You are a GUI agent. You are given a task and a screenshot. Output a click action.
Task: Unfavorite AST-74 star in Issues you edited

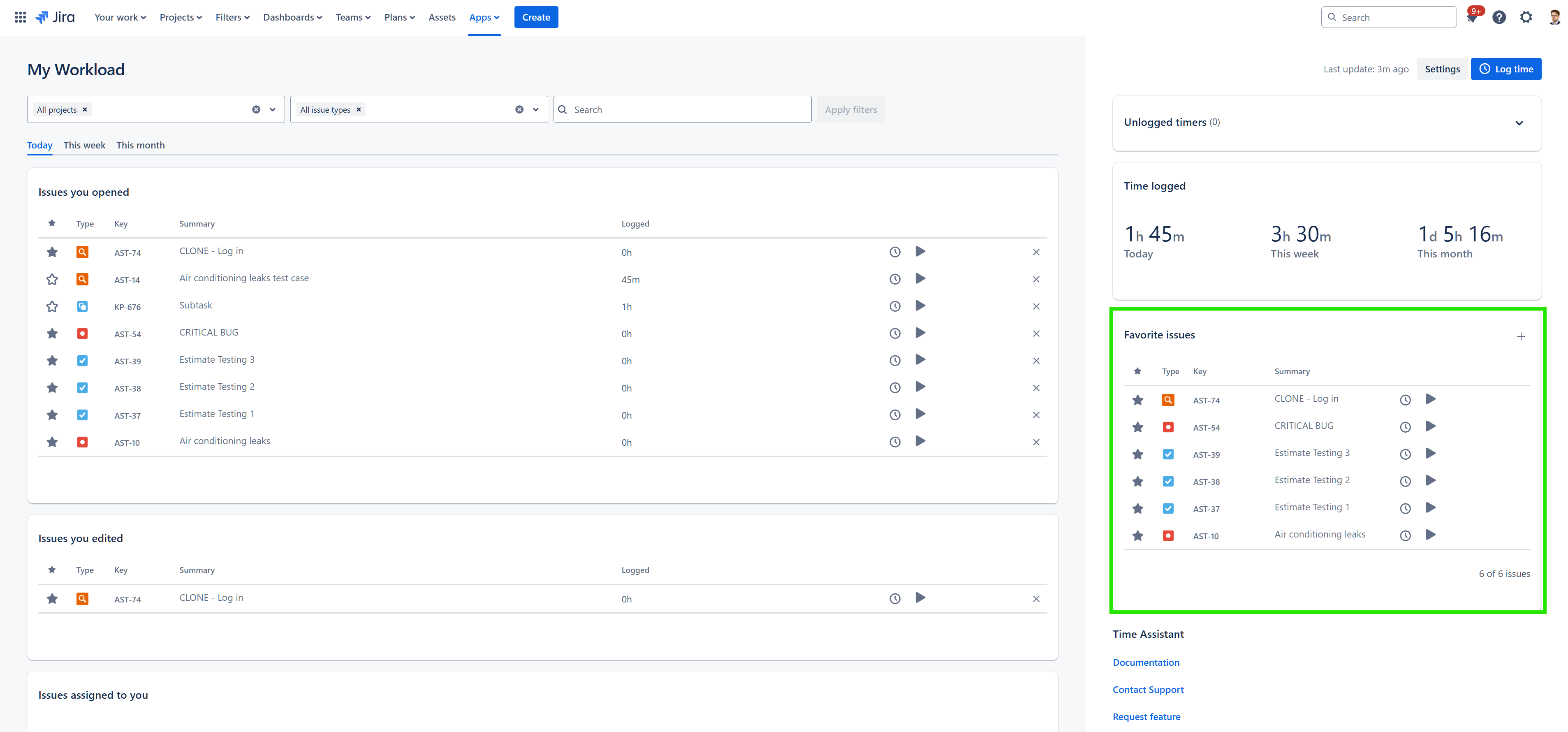(52, 599)
